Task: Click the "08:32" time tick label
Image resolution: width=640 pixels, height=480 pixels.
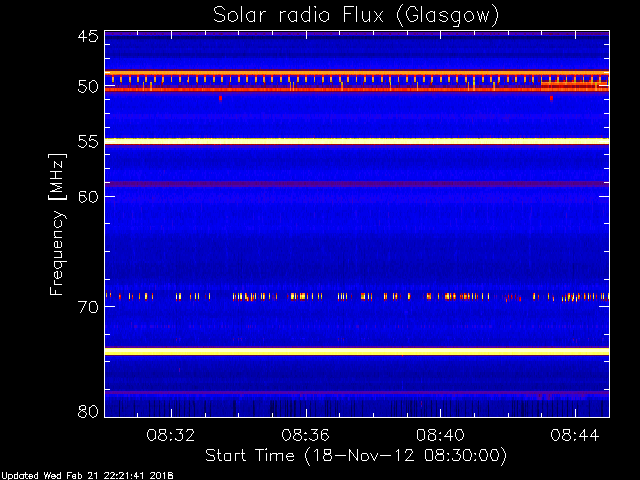Action: coord(171,435)
